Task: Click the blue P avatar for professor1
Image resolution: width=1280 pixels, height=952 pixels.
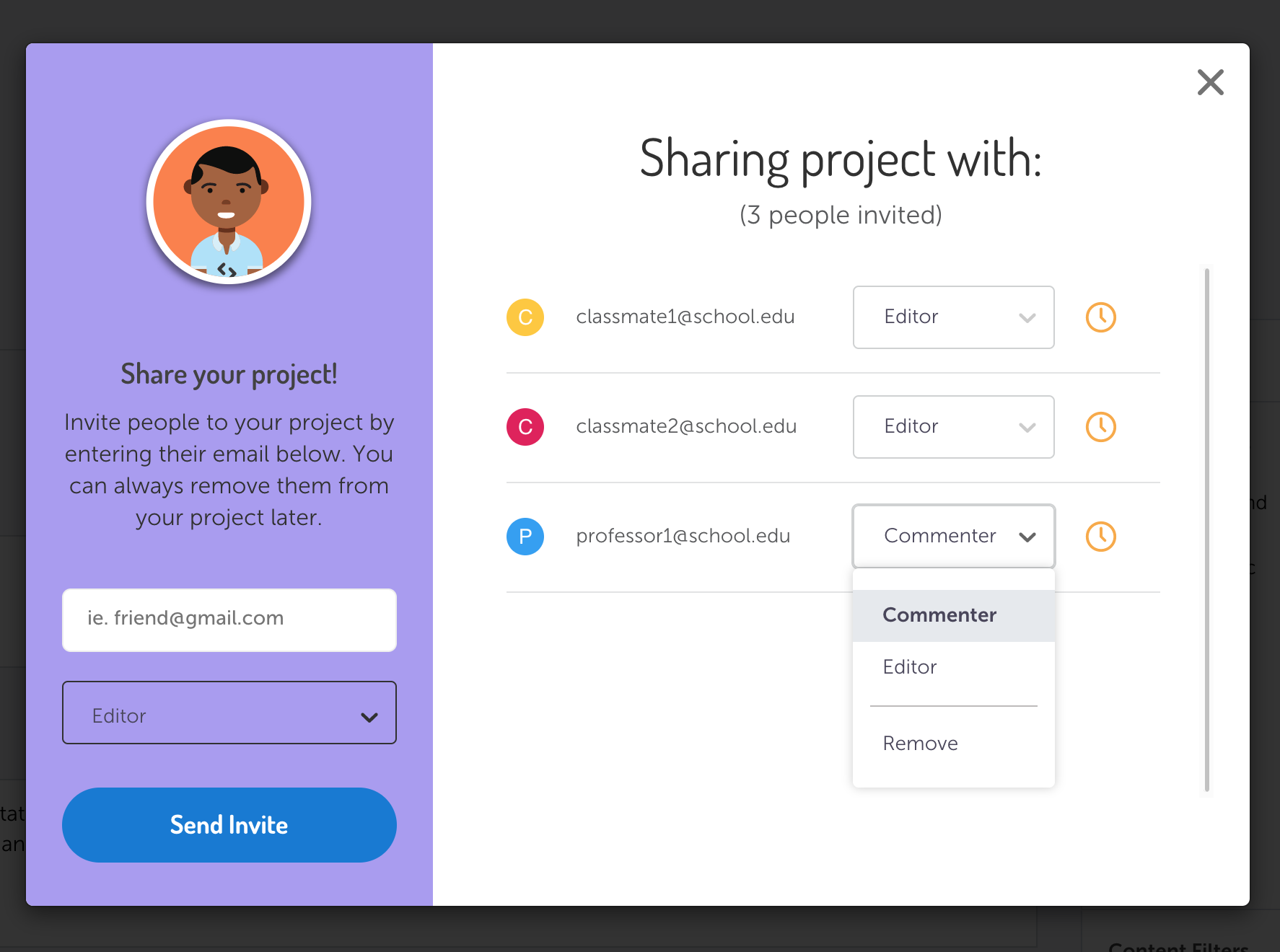Action: point(525,537)
